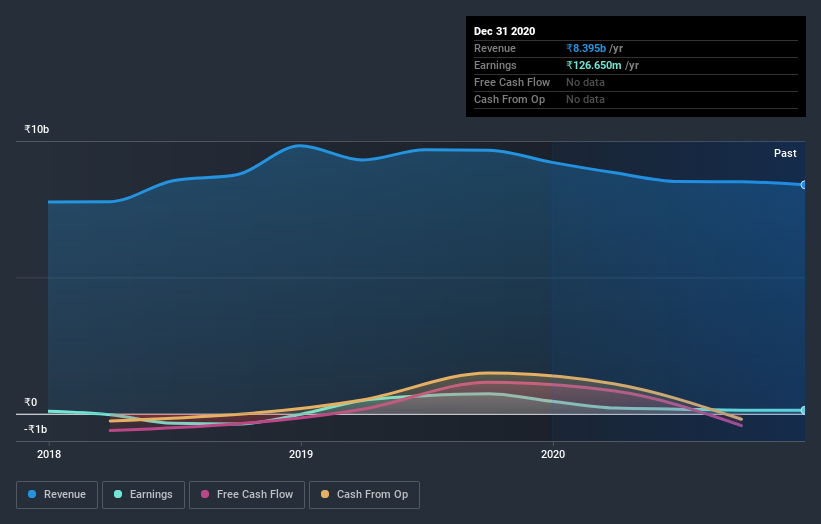The image size is (821, 524).
Task: Toggle the Cash From Op legend button
Action: tap(364, 495)
